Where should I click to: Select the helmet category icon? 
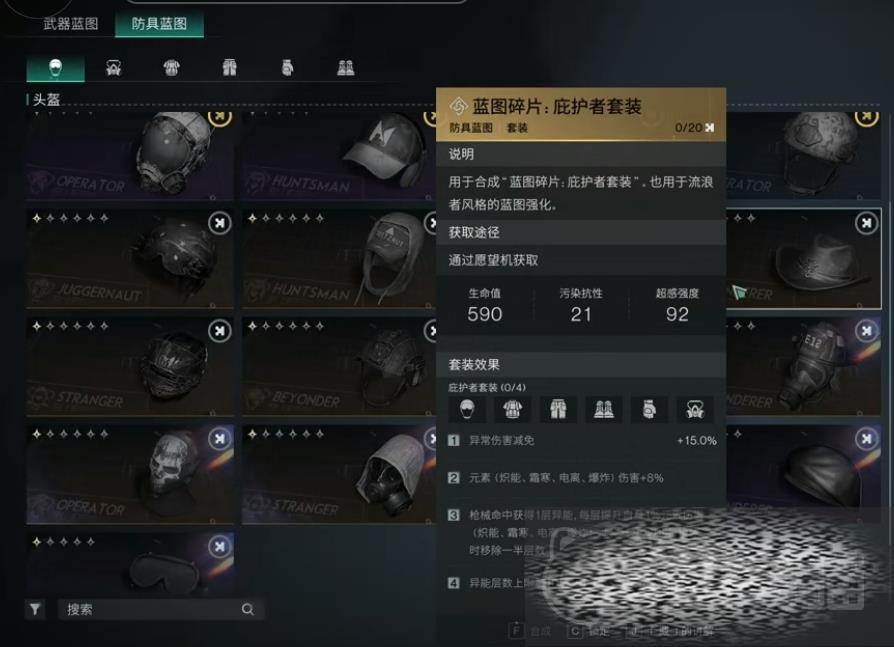coord(55,68)
